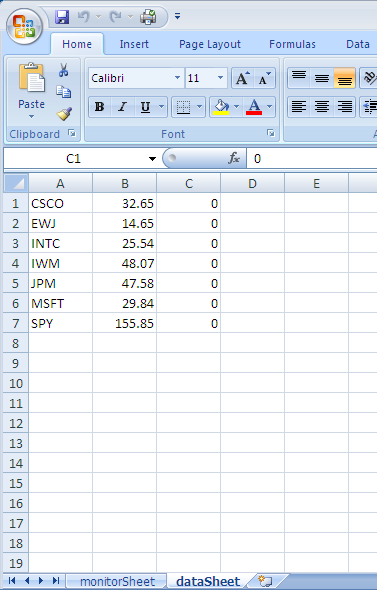Open the Name Box dropdown arrow
The image size is (377, 590).
(152, 158)
